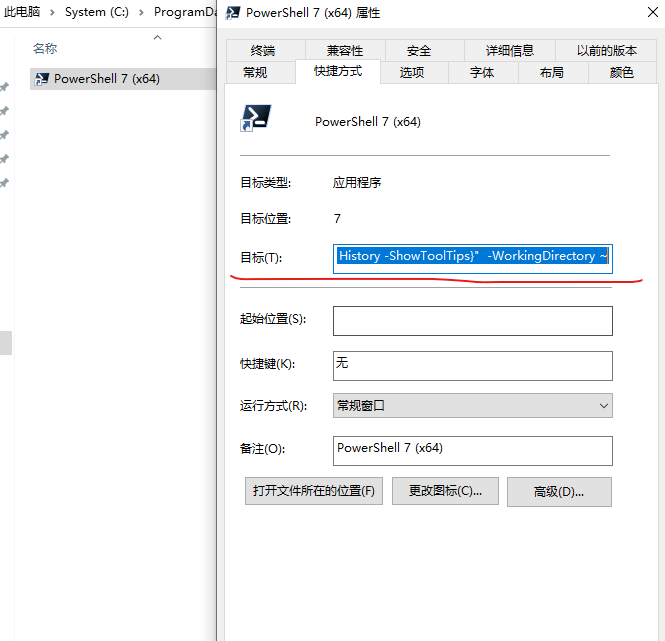This screenshot has height=641, width=665.
Task: Click the 起始位置(S) input field
Action: tap(472, 321)
